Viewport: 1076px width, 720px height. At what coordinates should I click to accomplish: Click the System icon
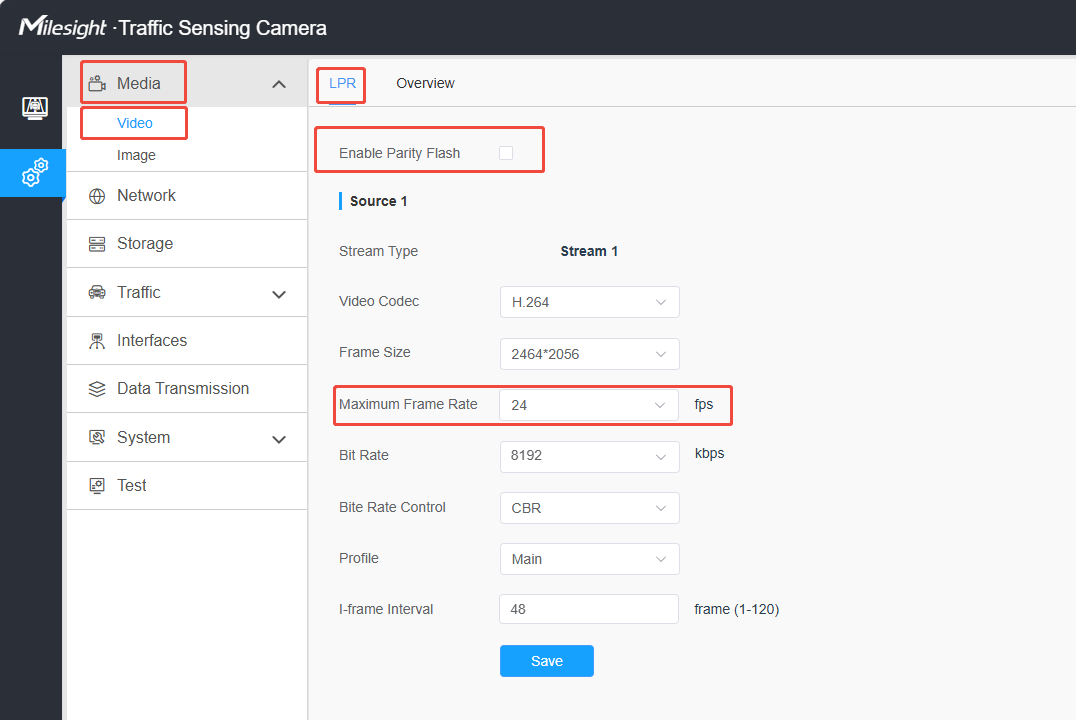[x=97, y=437]
